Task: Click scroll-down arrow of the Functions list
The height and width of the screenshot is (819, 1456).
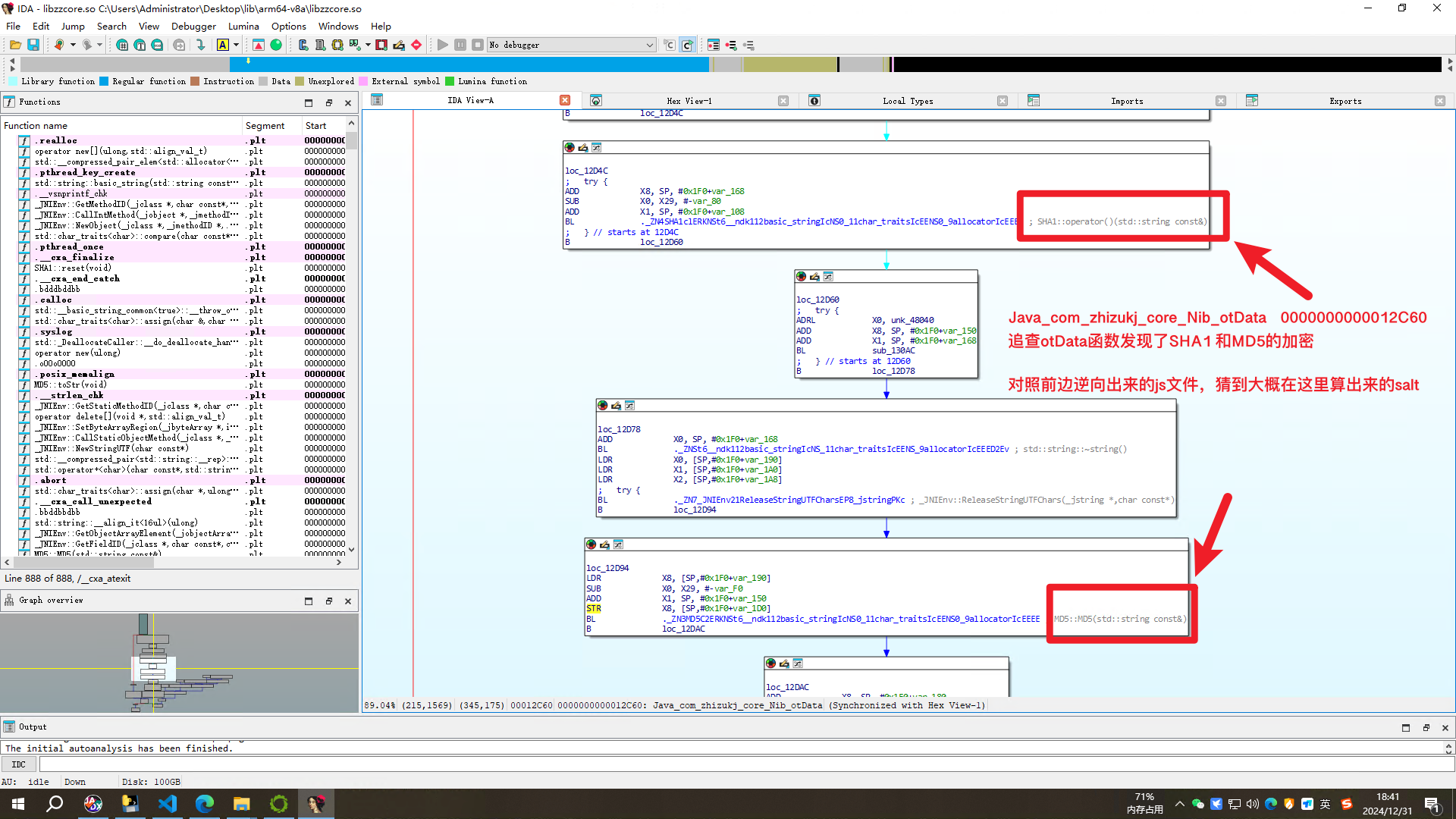Action: point(351,550)
